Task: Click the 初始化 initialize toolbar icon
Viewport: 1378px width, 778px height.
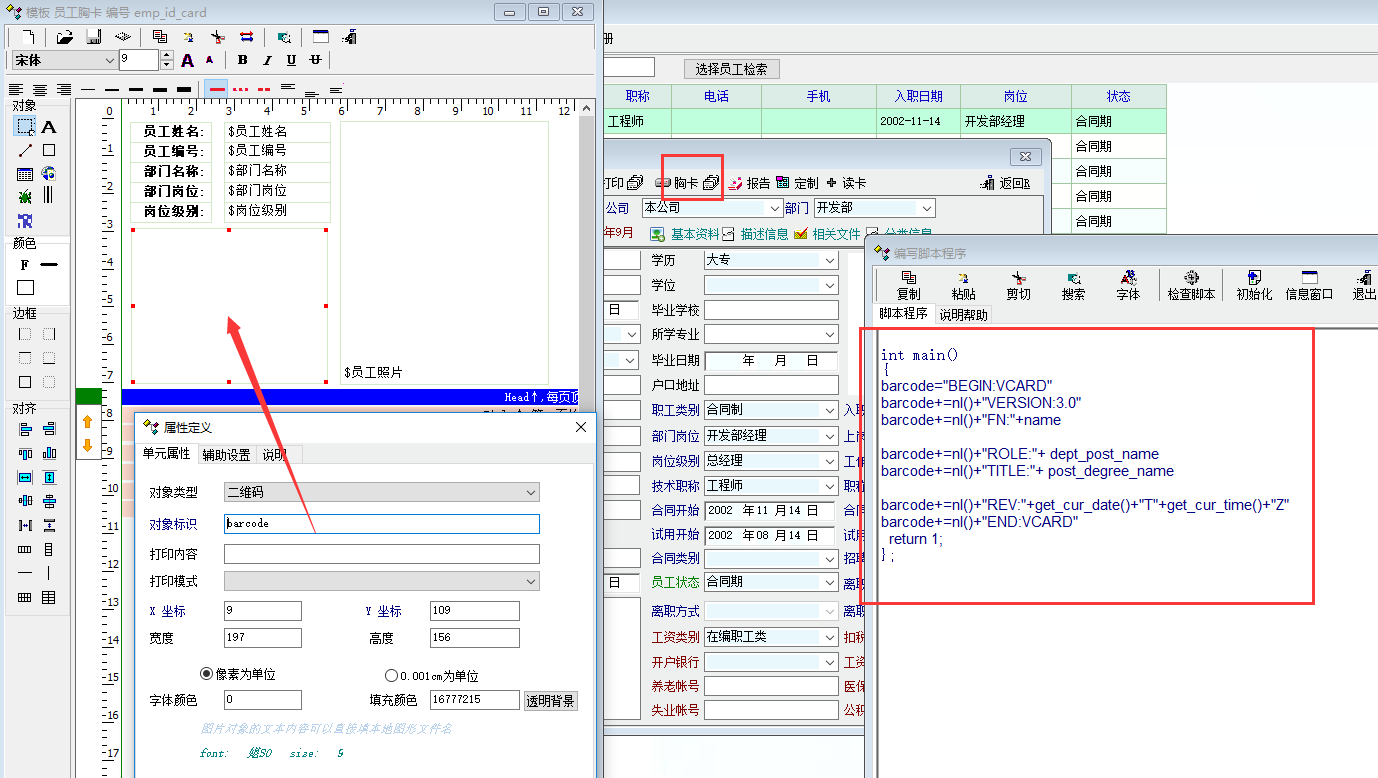Action: pyautogui.click(x=1254, y=285)
